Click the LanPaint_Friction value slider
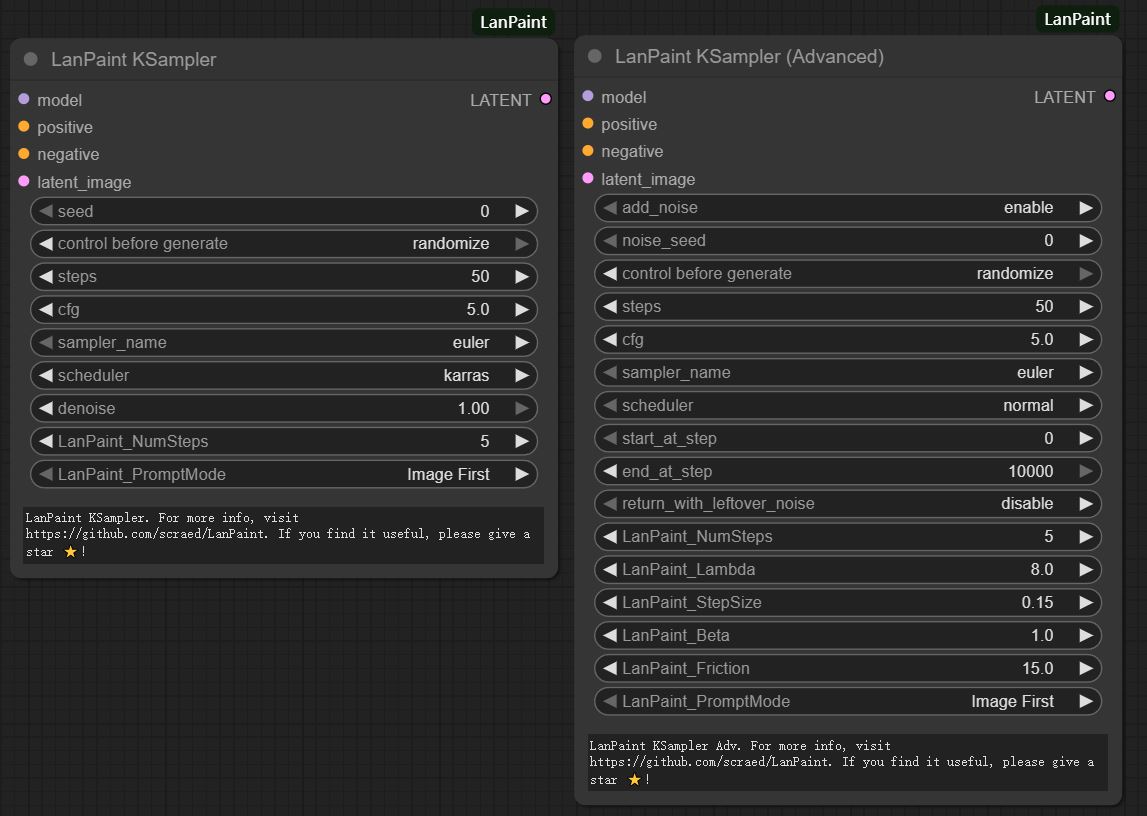Image resolution: width=1147 pixels, height=816 pixels. [x=847, y=668]
